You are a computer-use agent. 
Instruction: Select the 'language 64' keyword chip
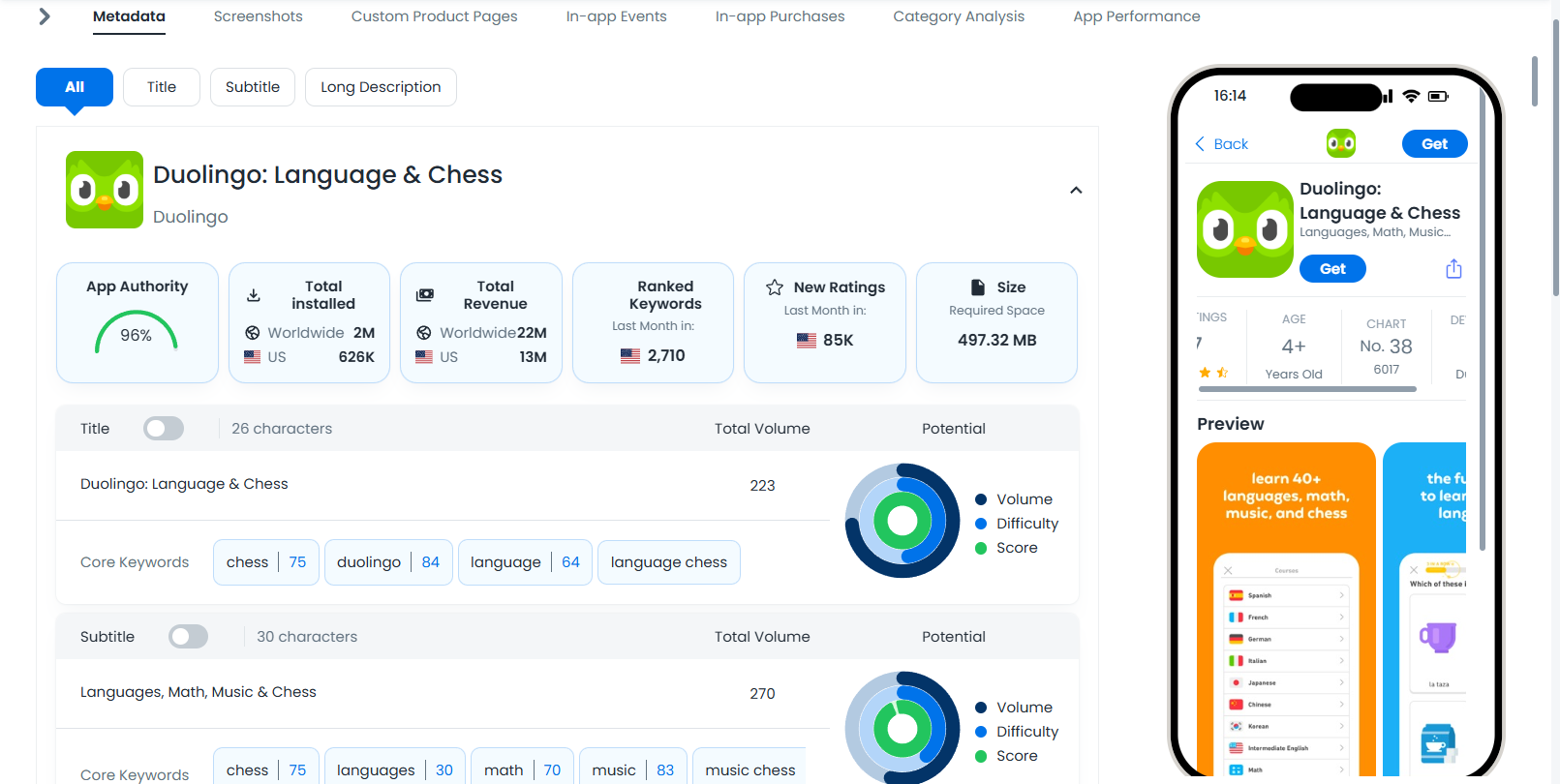(525, 562)
